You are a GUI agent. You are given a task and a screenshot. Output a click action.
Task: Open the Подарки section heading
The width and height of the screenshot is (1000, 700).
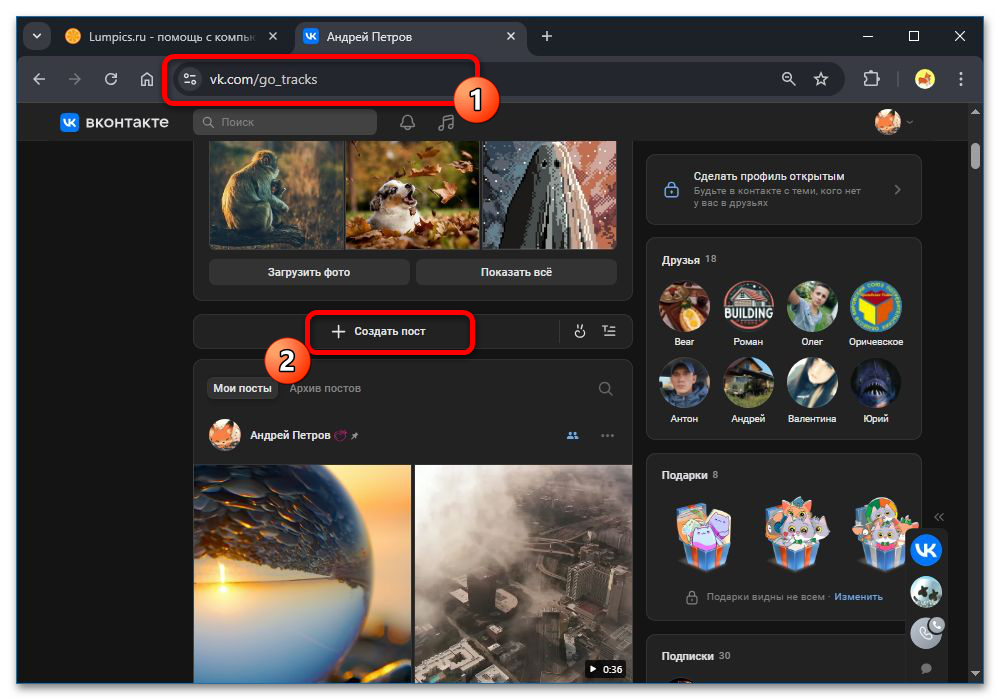pyautogui.click(x=684, y=475)
